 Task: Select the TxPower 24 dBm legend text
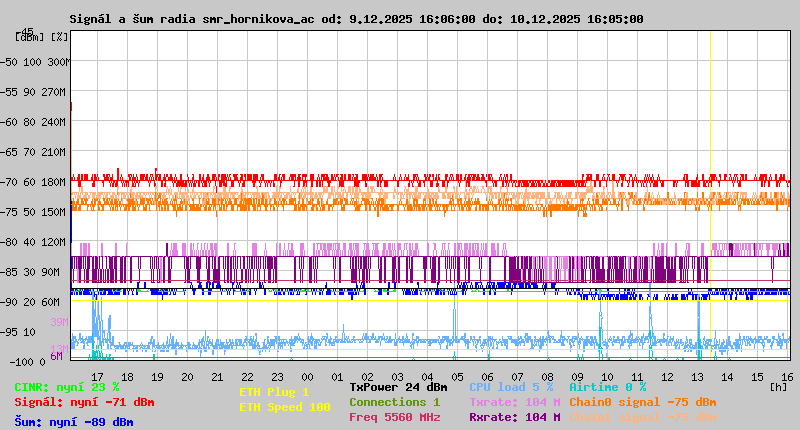click(398, 386)
